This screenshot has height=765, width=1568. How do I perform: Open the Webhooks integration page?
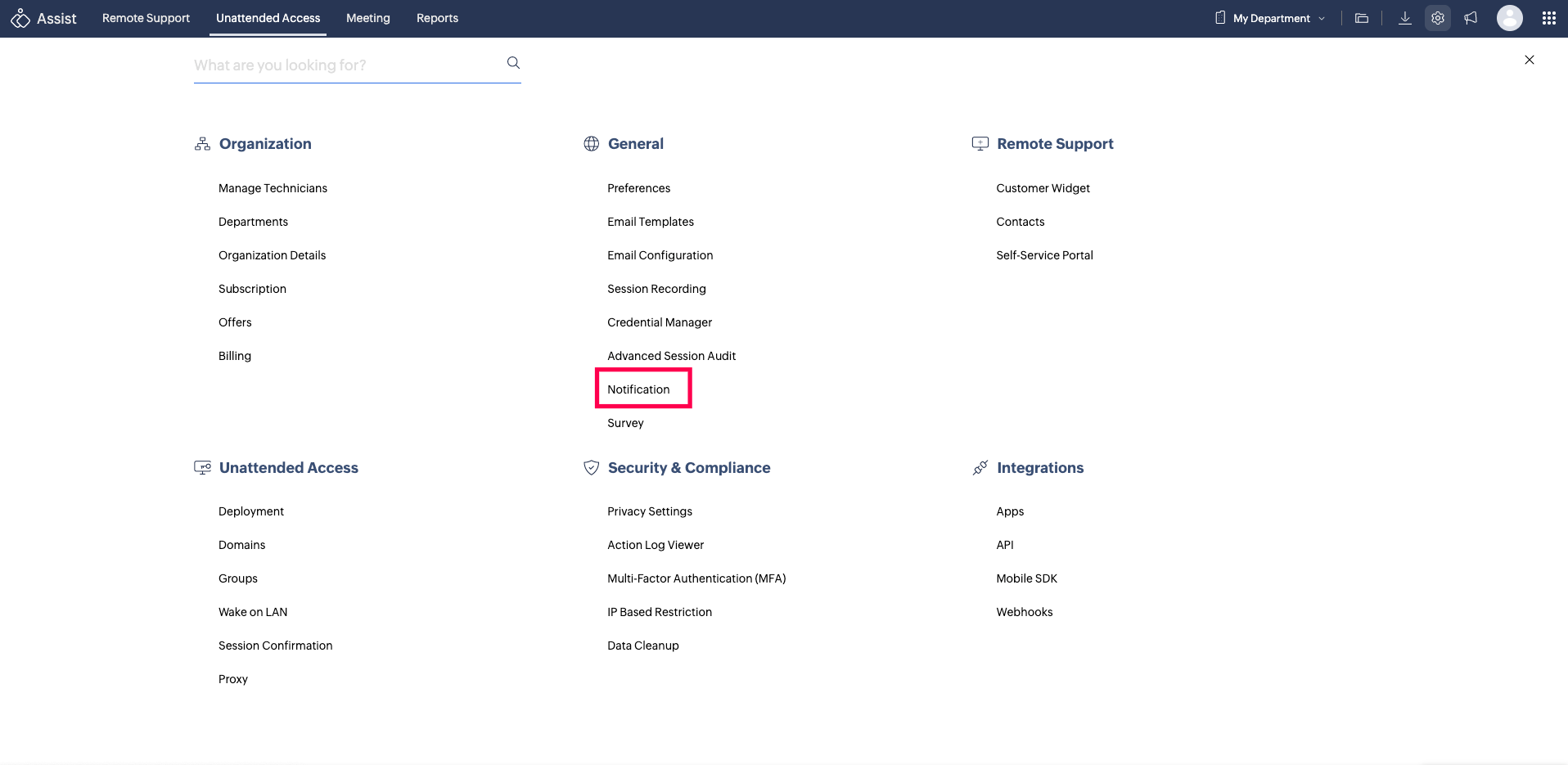click(x=1024, y=612)
